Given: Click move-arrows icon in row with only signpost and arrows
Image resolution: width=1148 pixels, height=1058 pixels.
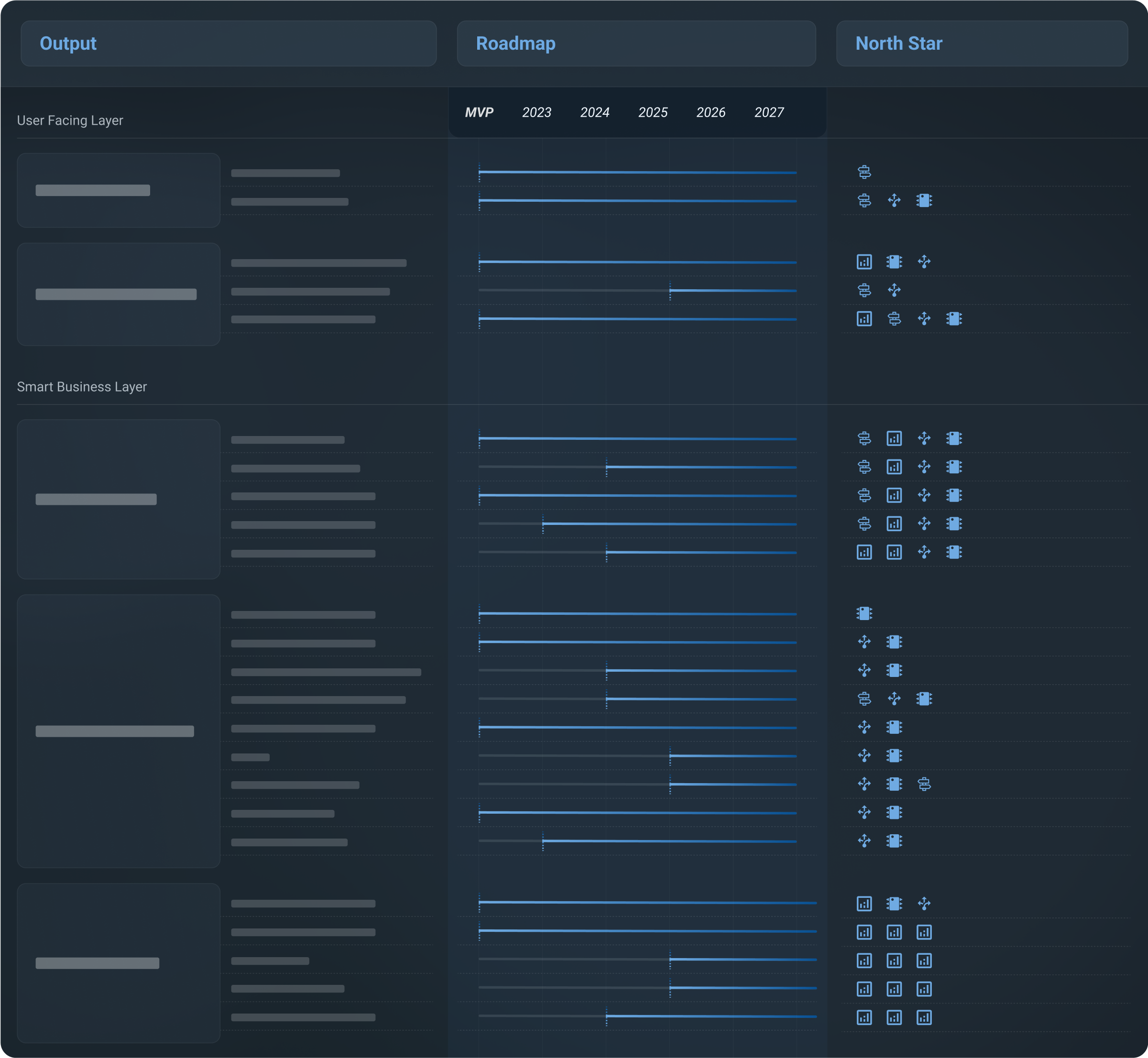Looking at the screenshot, I should coord(894,290).
